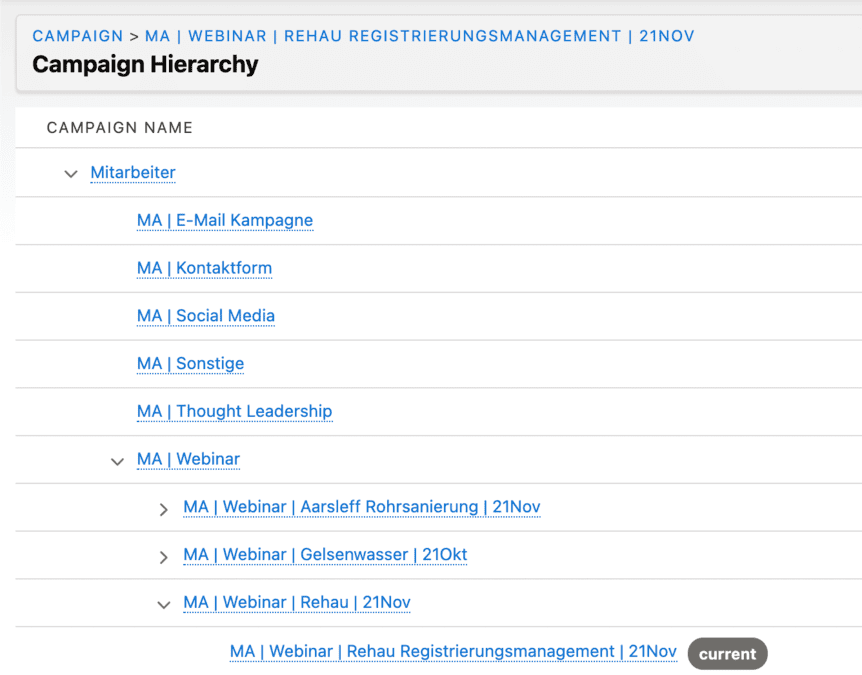Click the Campaign Hierarchy heading
Screen dimensions: 862x675
(145, 64)
